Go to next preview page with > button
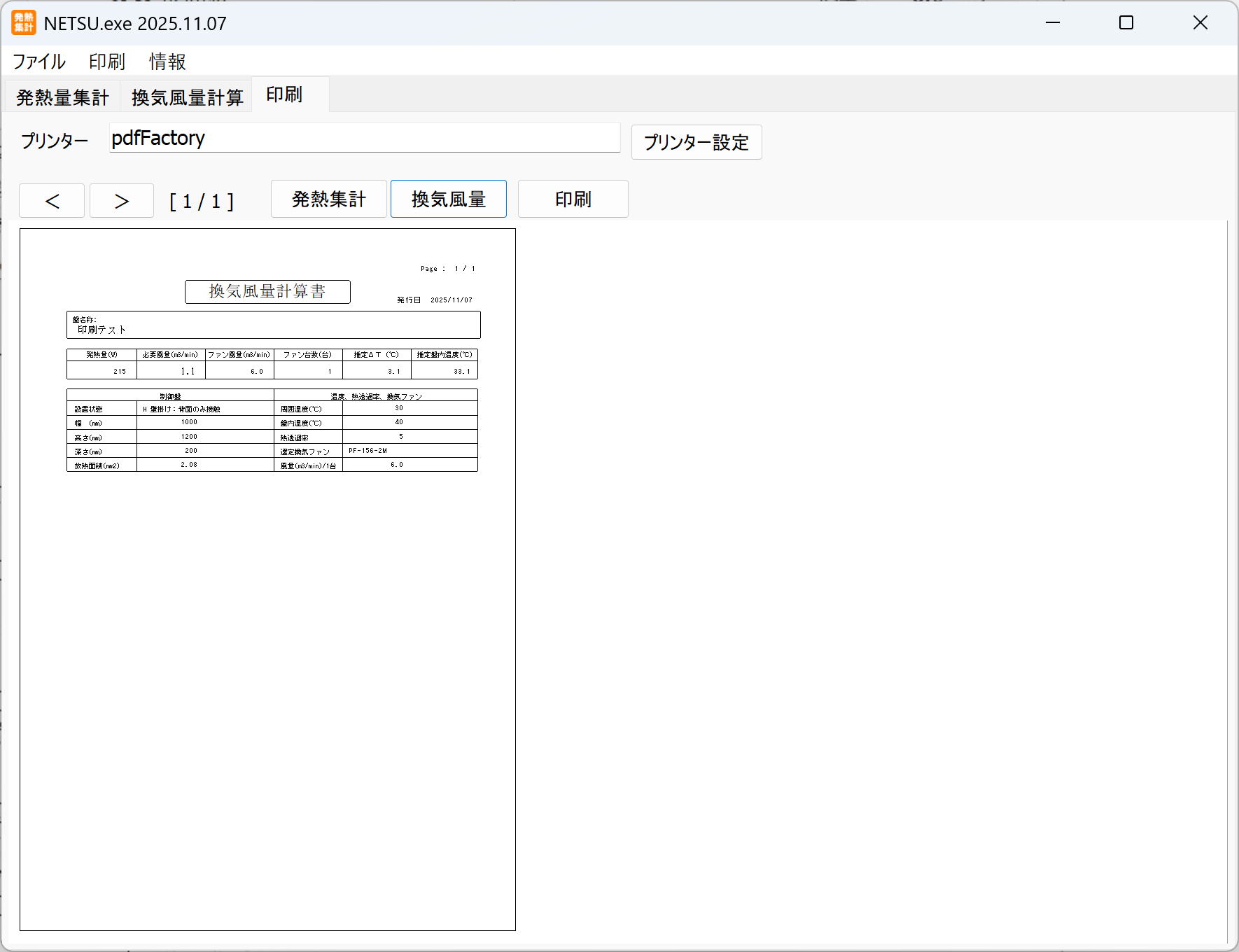 point(121,201)
